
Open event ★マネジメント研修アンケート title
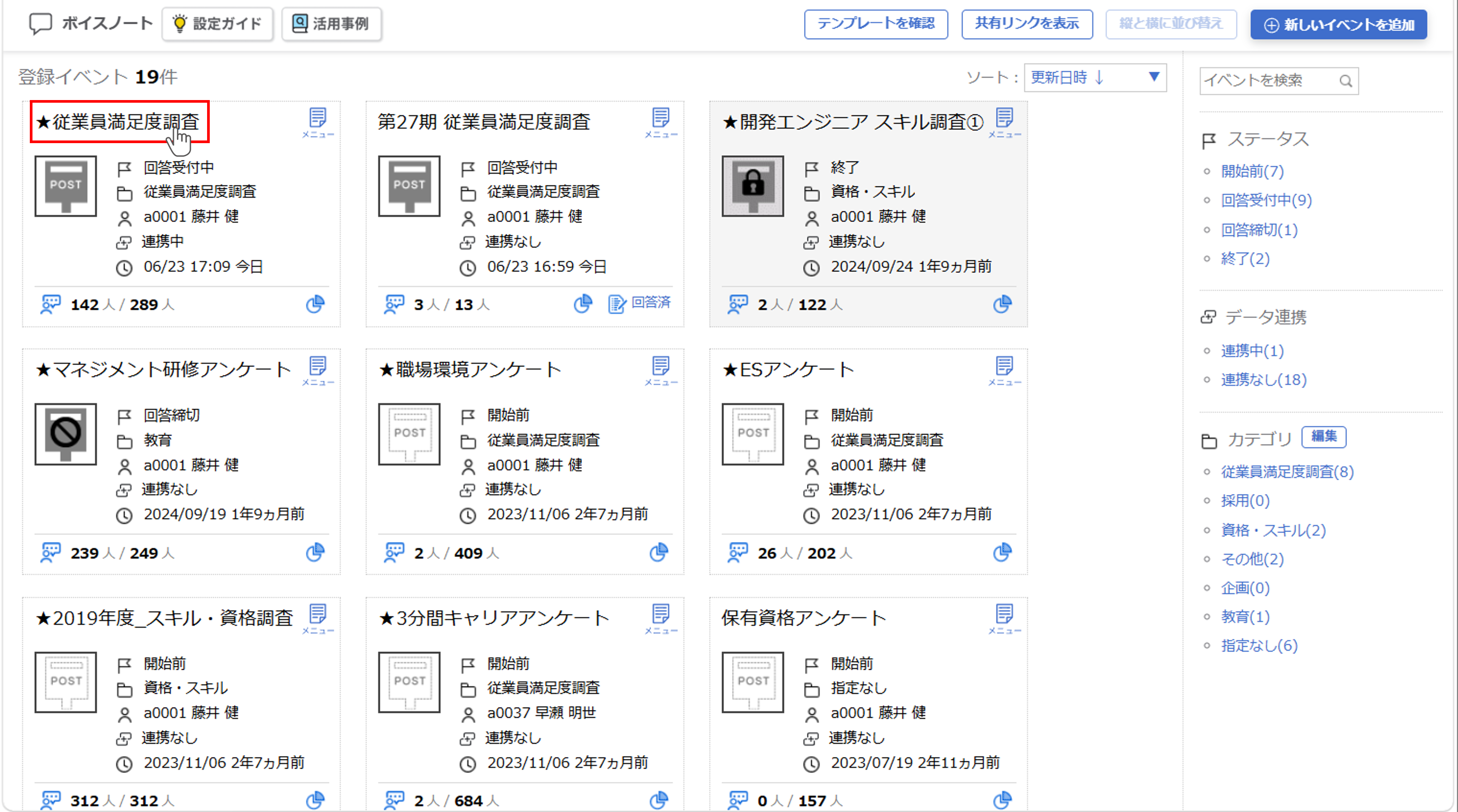click(164, 370)
